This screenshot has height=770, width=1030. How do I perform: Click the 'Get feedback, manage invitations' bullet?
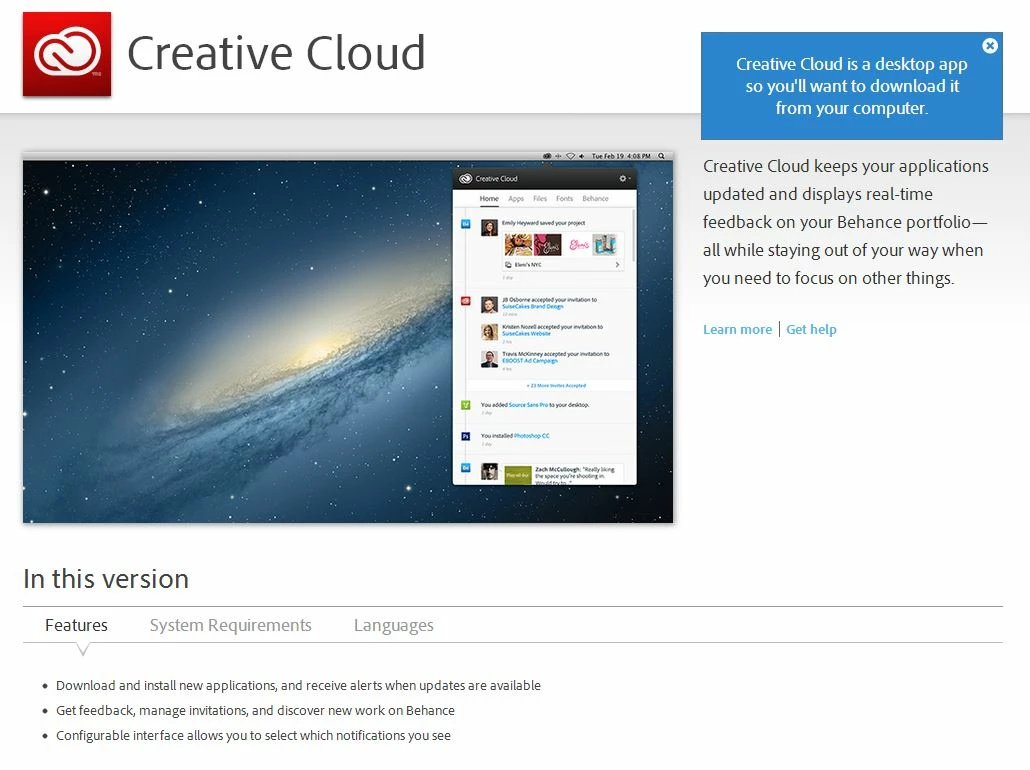256,711
